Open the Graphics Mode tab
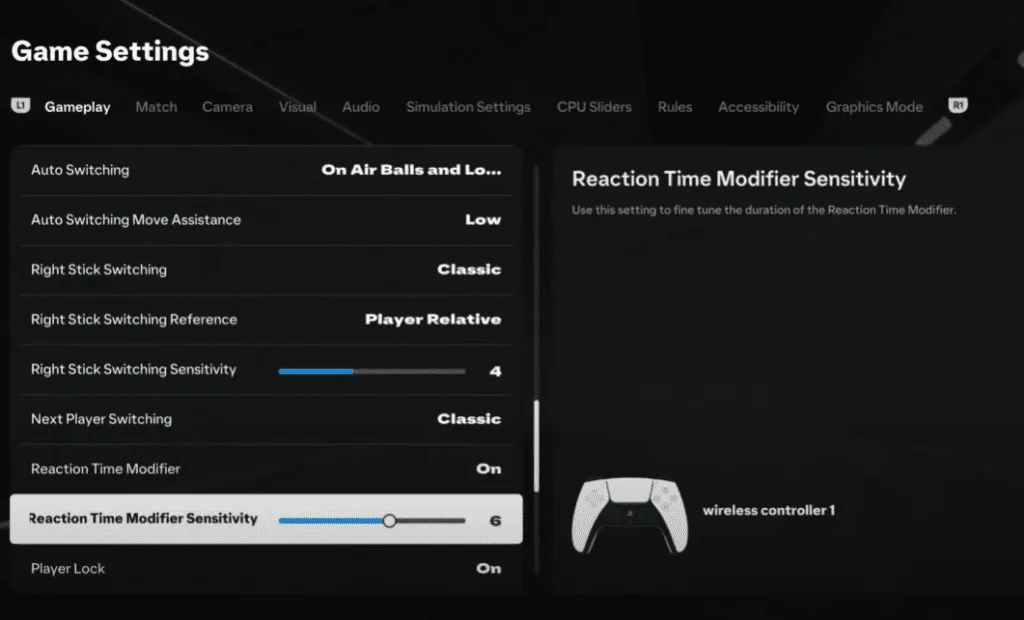 (874, 107)
